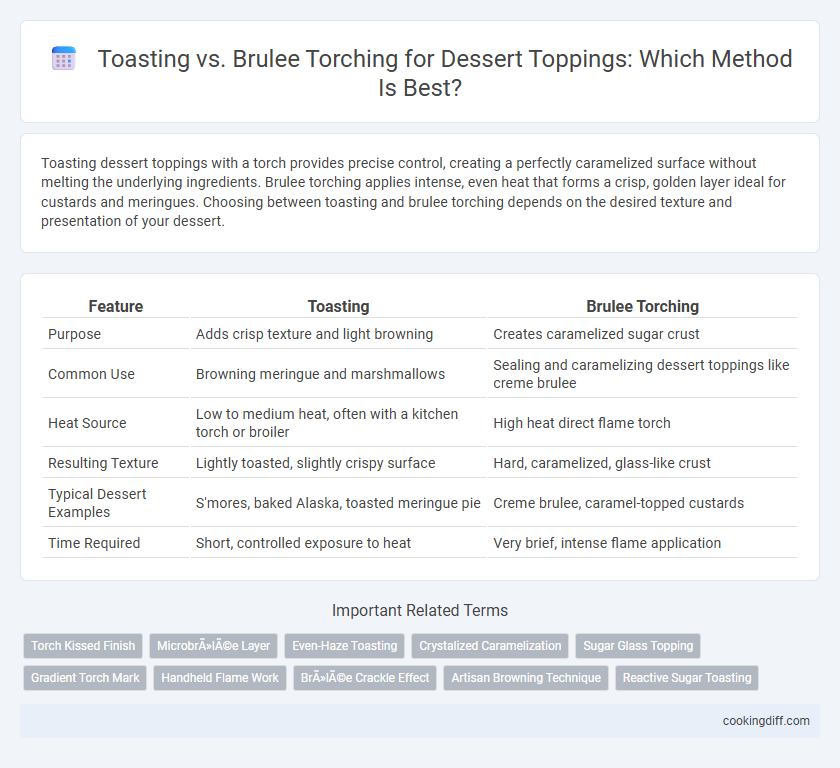The width and height of the screenshot is (840, 768).
Task: Click the Resulting Texture row label
Action: (x=103, y=463)
